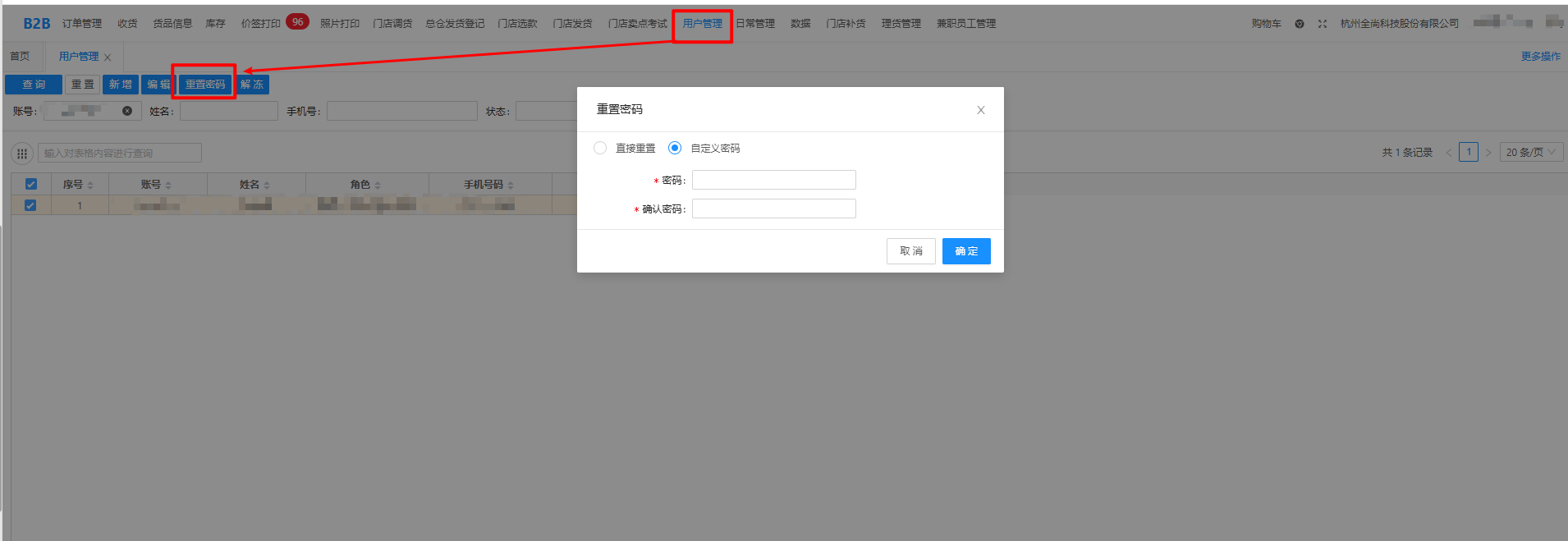Click the Chrome browser icon in header
Image resolution: width=1568 pixels, height=541 pixels.
[x=1299, y=24]
